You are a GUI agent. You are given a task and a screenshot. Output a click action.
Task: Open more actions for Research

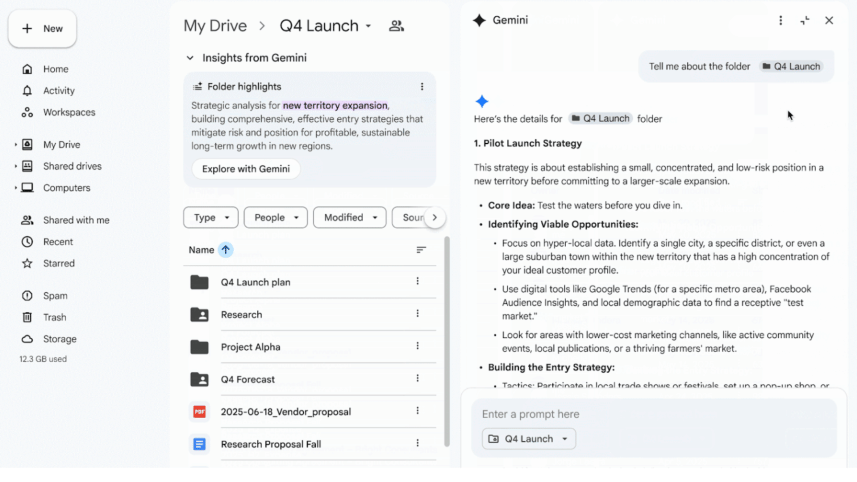(x=418, y=314)
